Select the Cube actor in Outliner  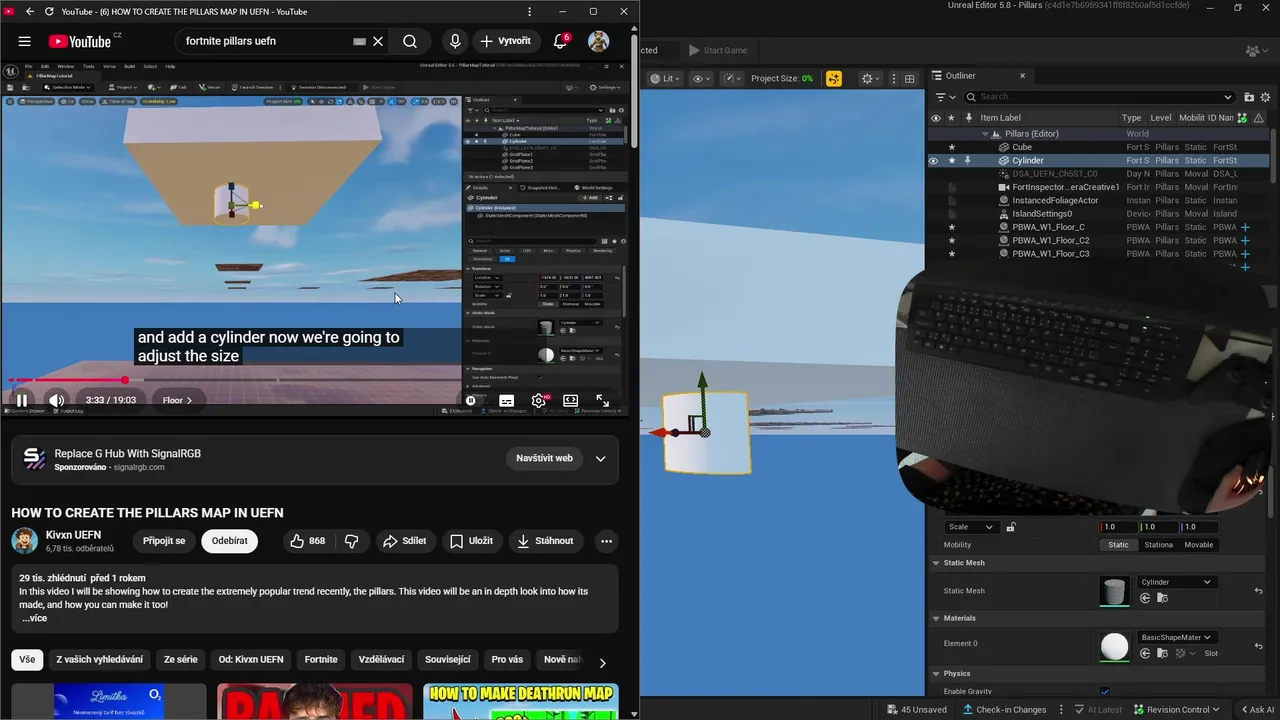(x=1021, y=147)
